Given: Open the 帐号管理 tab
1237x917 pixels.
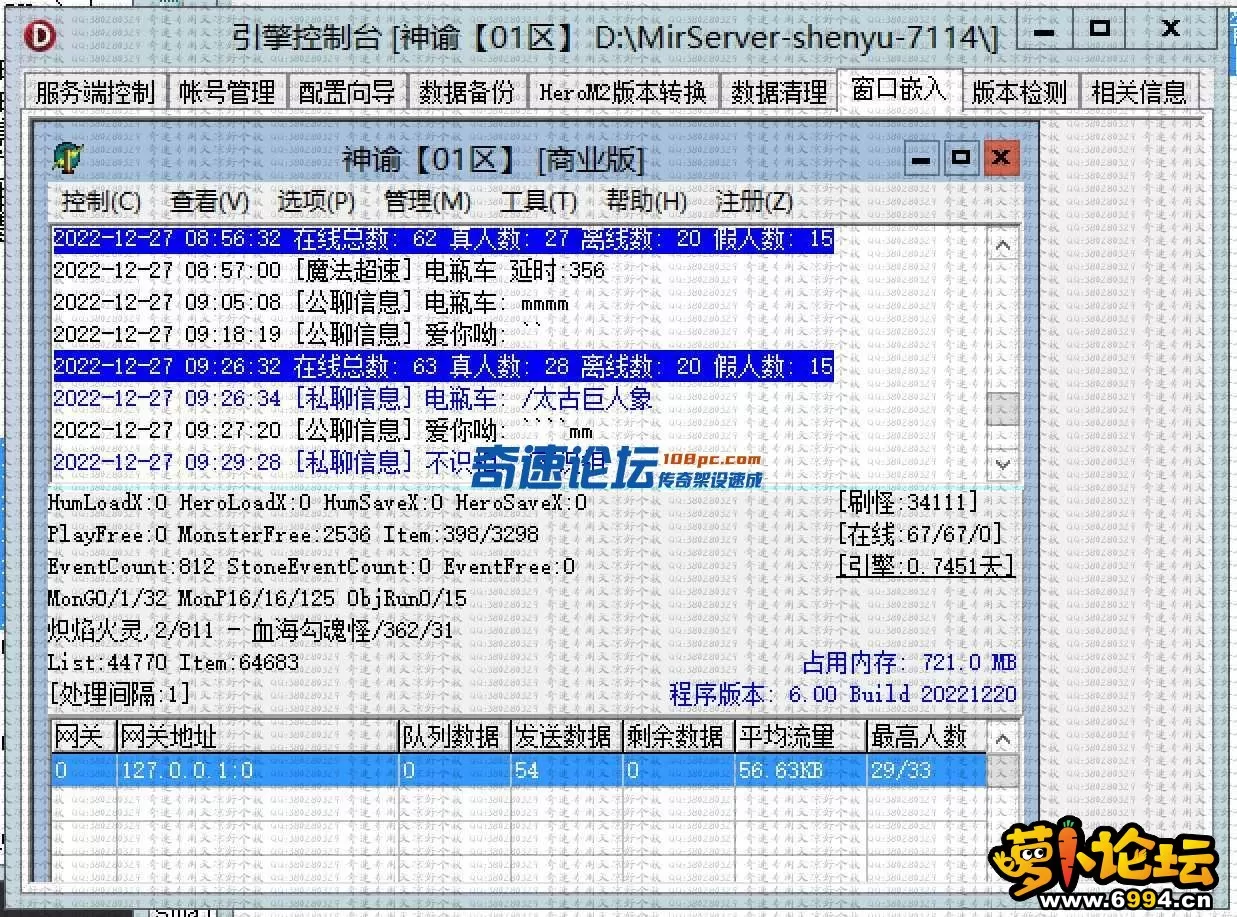Looking at the screenshot, I should 227,93.
